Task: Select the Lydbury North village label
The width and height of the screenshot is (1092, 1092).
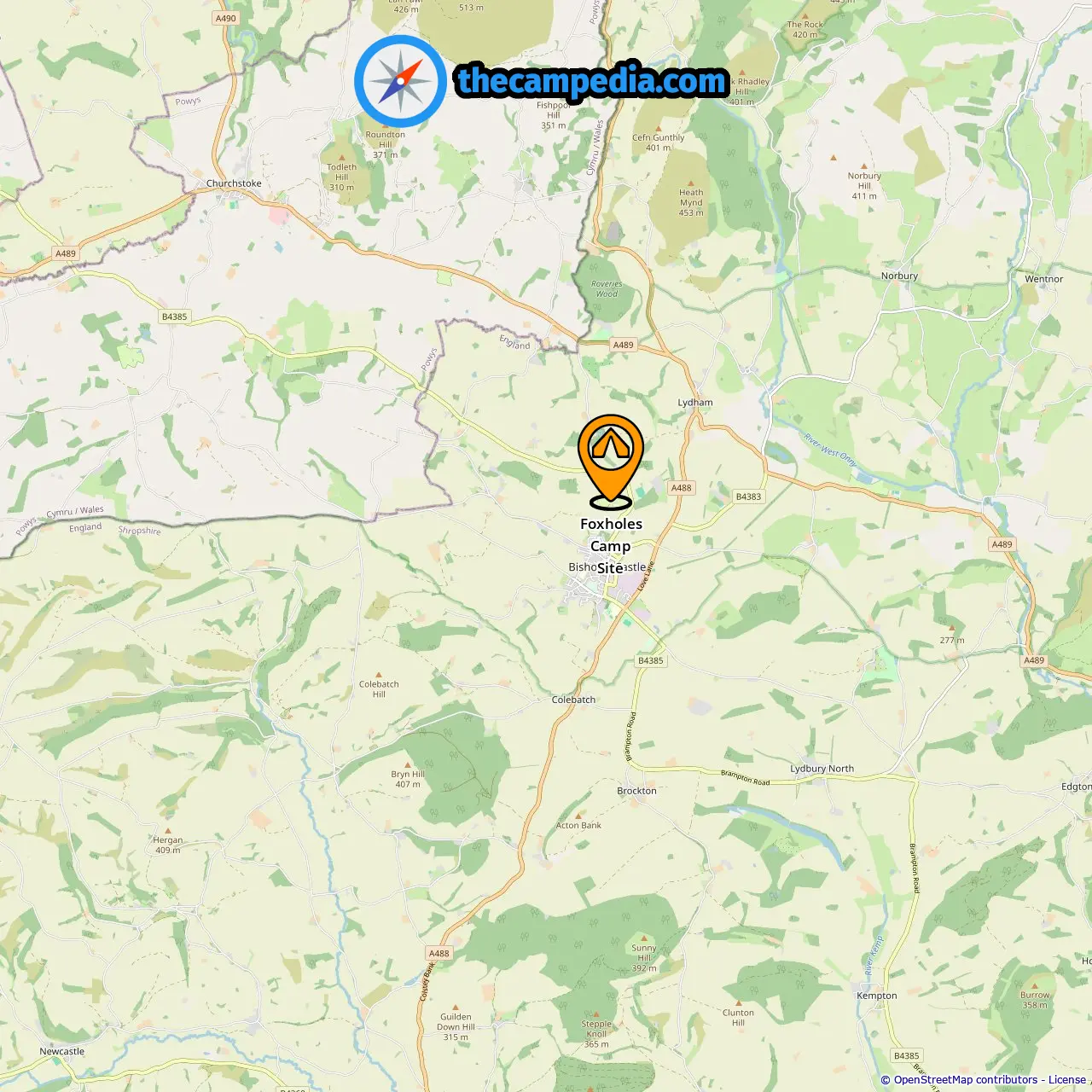Action: click(822, 769)
